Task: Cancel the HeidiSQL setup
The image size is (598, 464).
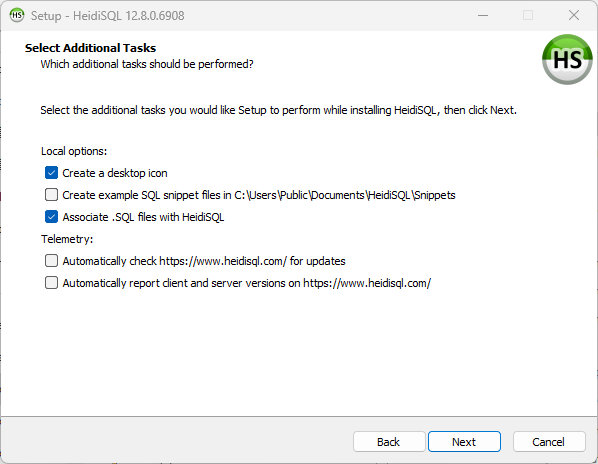Action: point(549,442)
